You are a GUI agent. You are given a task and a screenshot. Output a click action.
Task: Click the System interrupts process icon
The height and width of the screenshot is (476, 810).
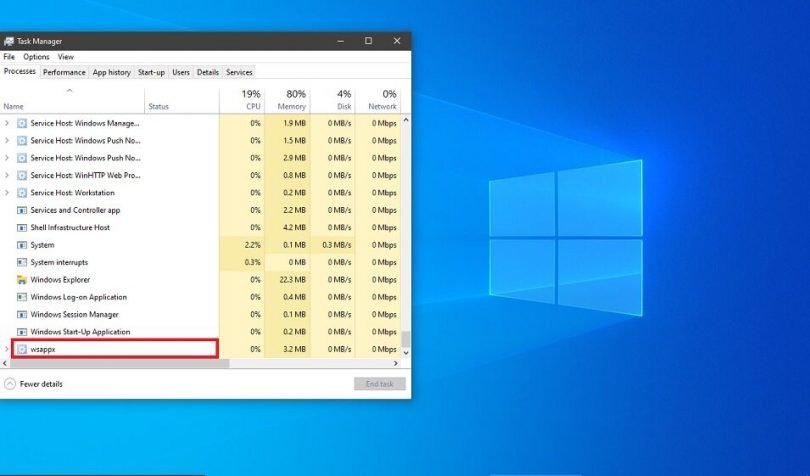[x=22, y=262]
